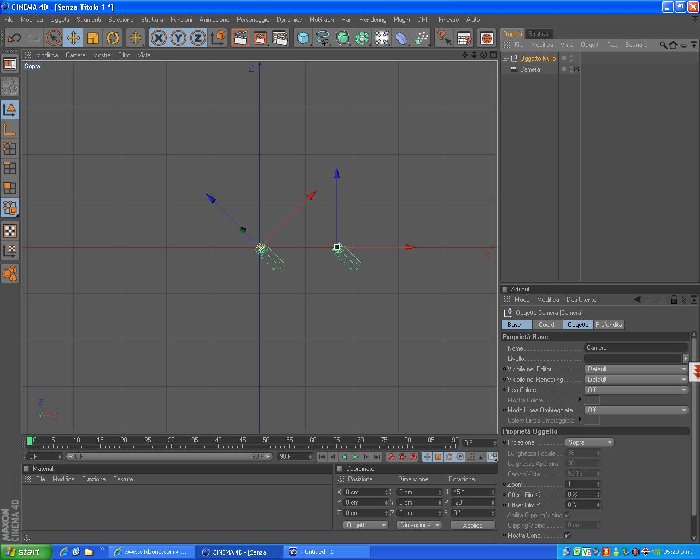Toggle visibility dot for Camera row

564,69
